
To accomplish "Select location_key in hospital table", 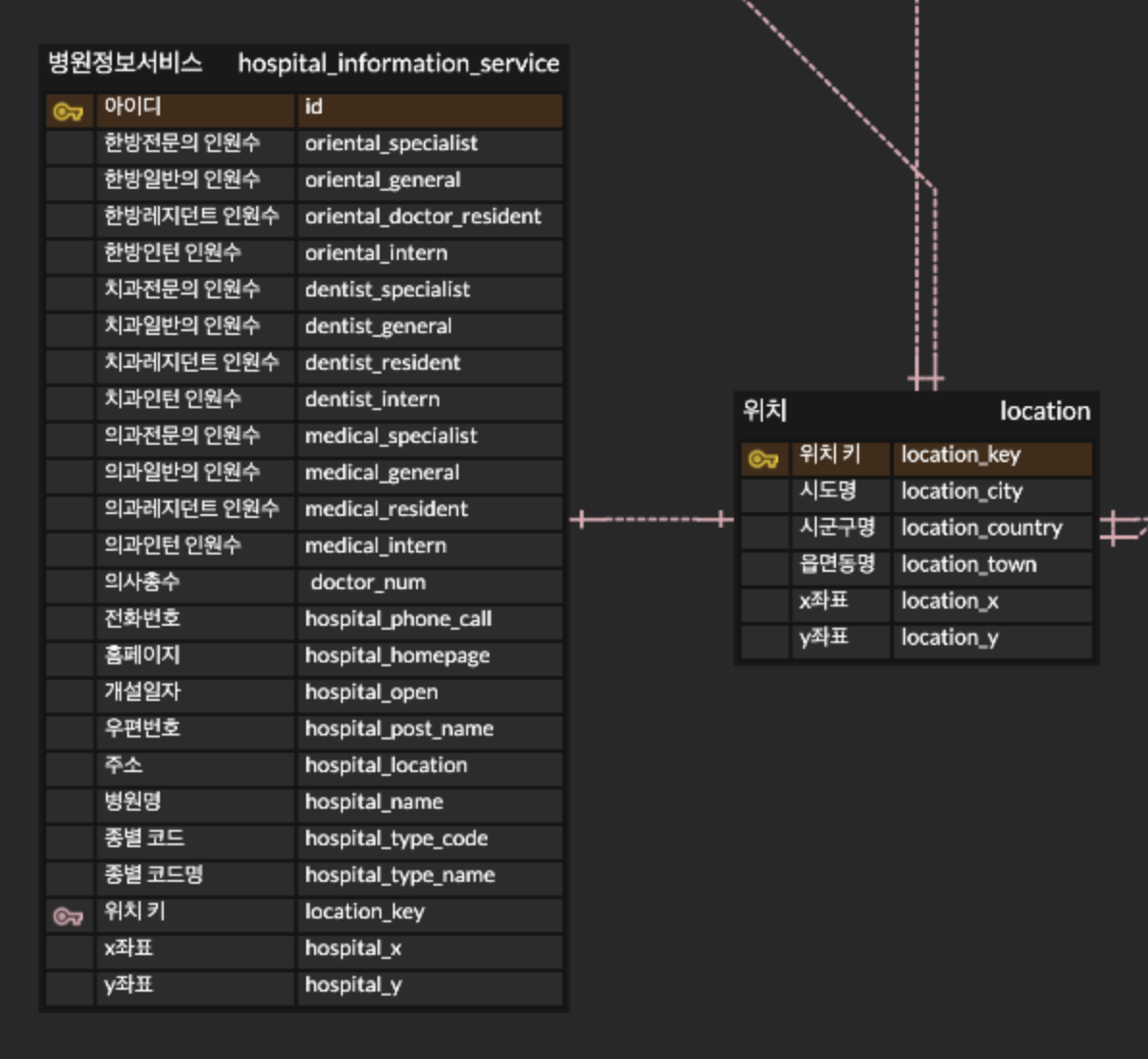I will [430, 916].
